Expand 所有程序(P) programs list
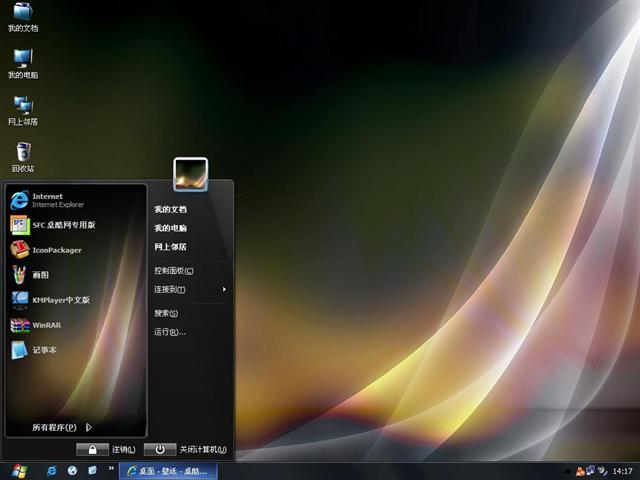Viewport: 640px width, 480px height. click(x=60, y=427)
